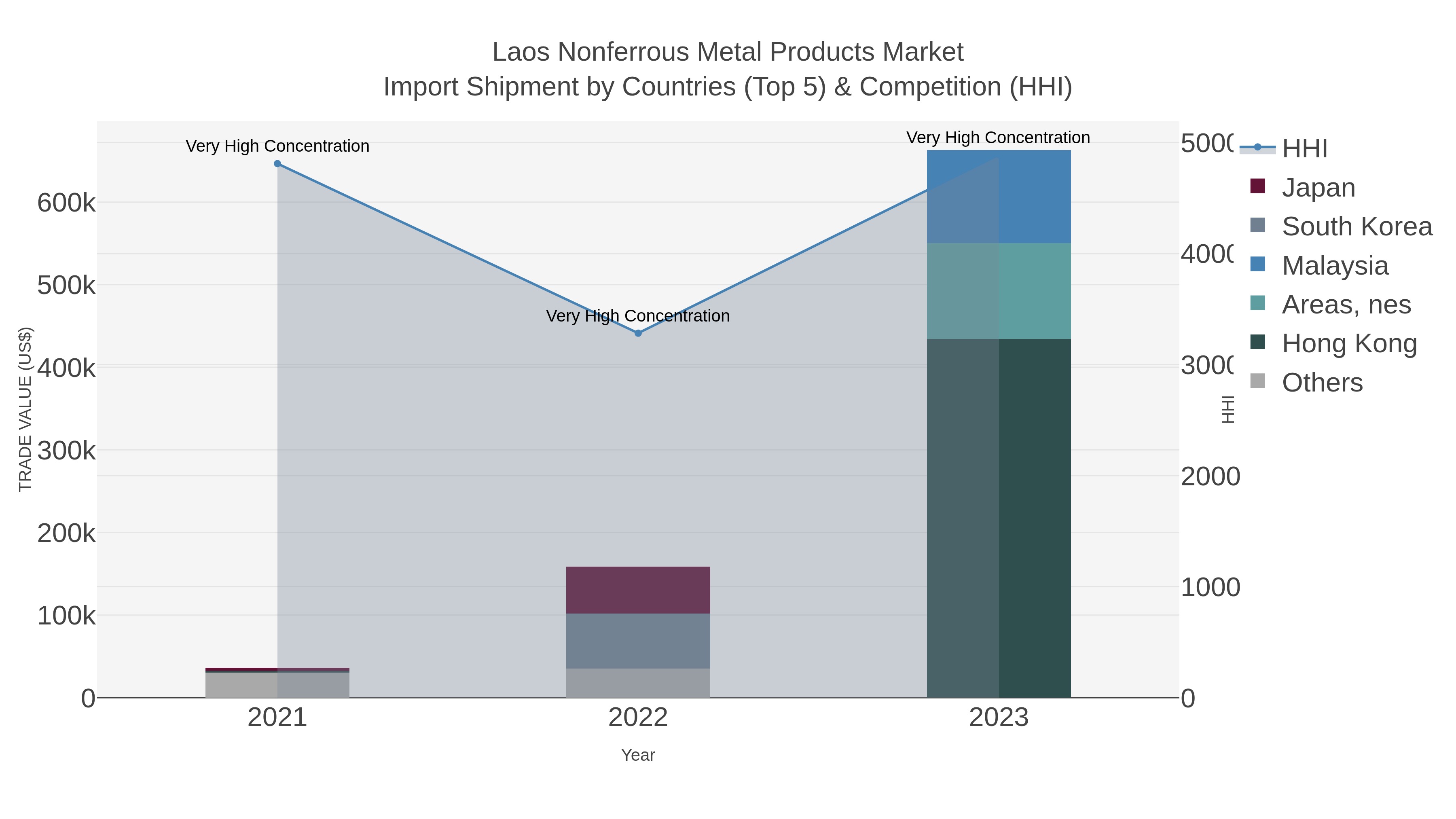Click the 200k y-axis tick label
Image resolution: width=1456 pixels, height=819 pixels.
(x=67, y=533)
